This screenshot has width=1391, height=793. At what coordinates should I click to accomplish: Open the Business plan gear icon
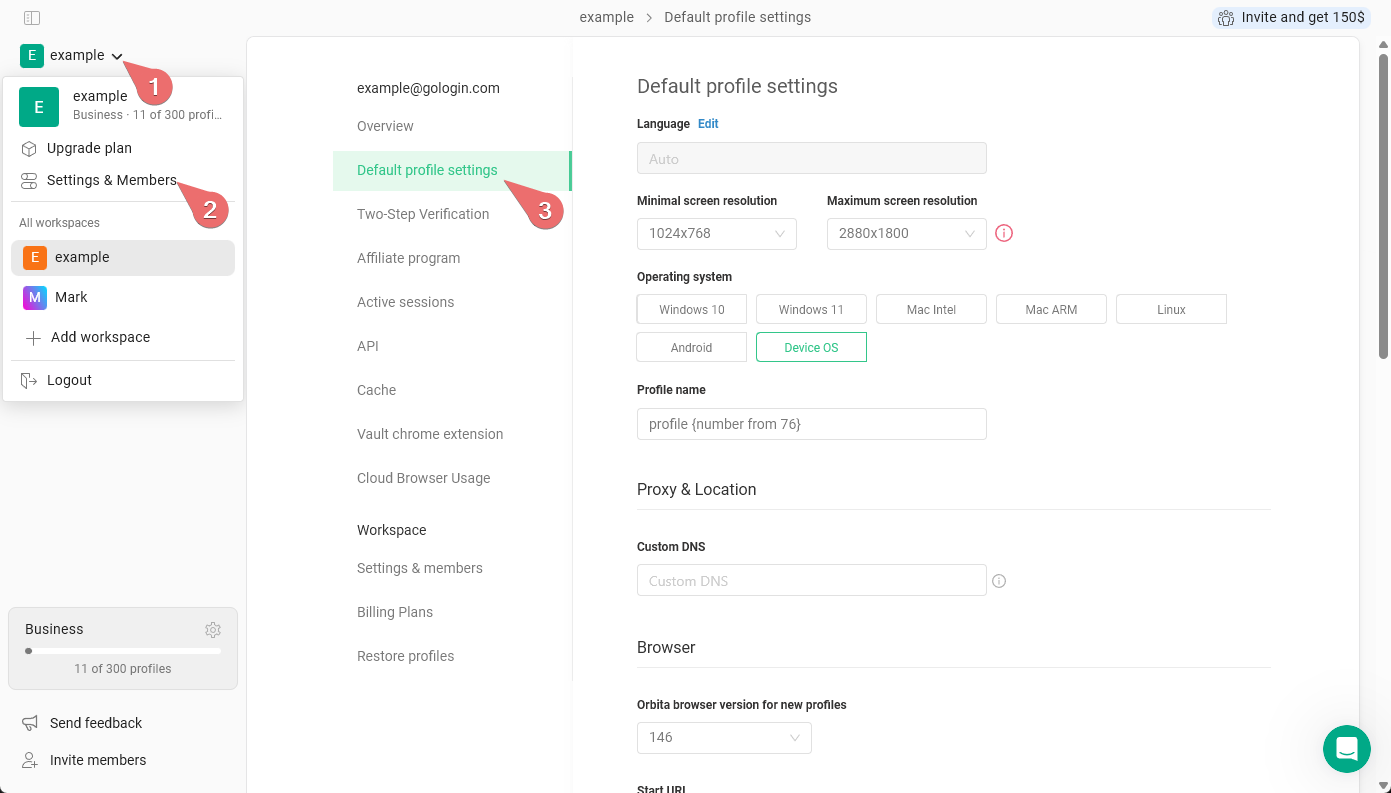213,630
